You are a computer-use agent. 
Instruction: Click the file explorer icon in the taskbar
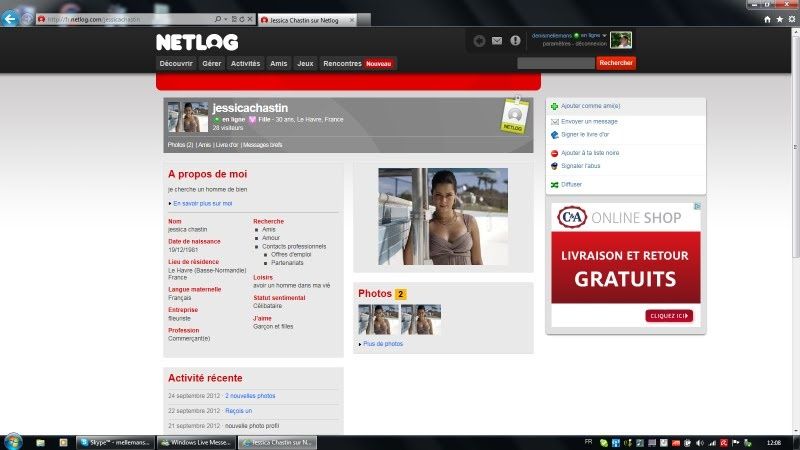[x=40, y=442]
